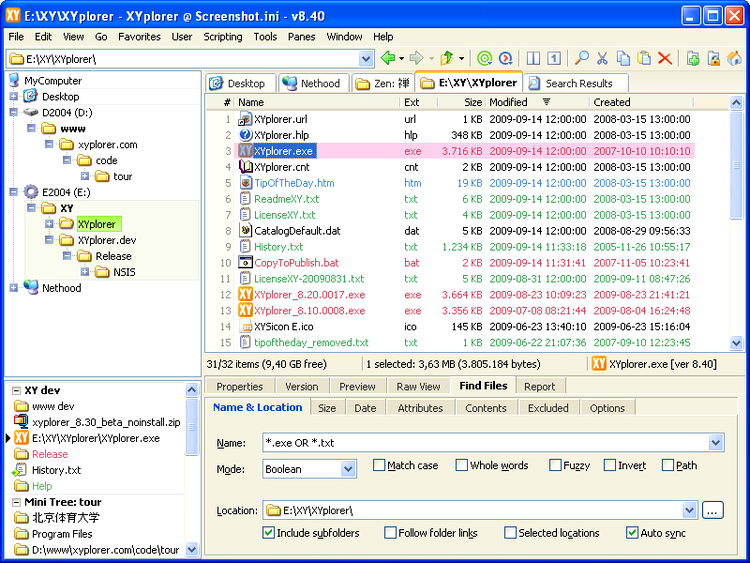Image resolution: width=750 pixels, height=563 pixels.
Task: Click the XYplorer_8.20.0017.exe orange XY icon
Action: (x=245, y=295)
